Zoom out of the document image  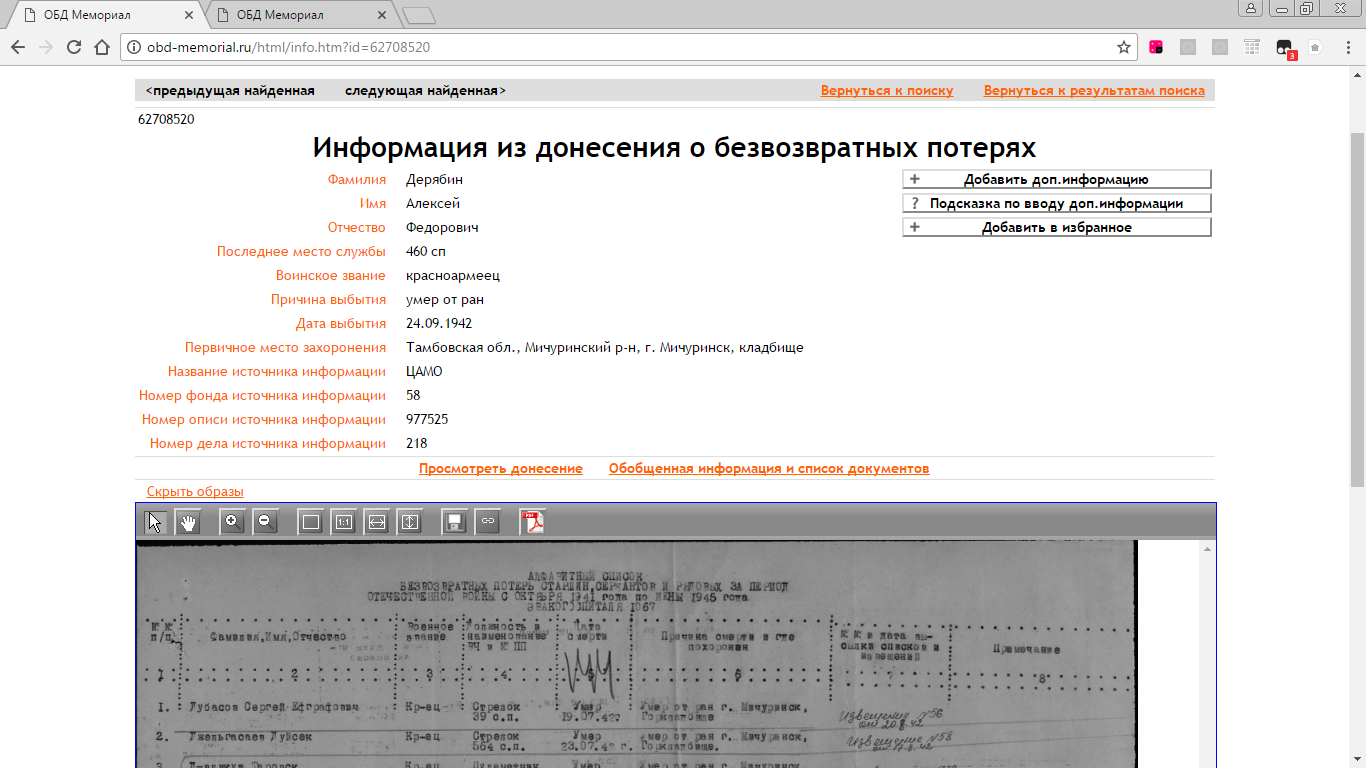tap(264, 522)
